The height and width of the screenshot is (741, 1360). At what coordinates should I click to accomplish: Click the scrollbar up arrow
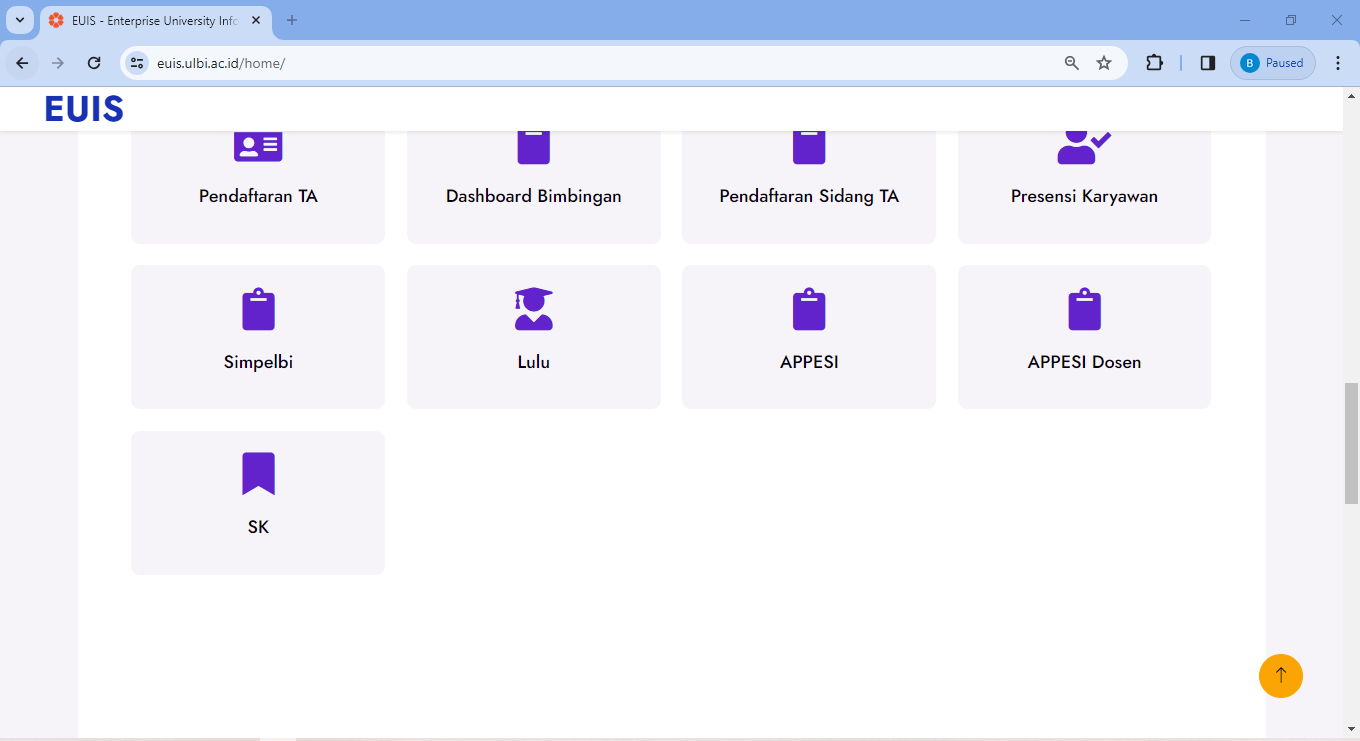click(x=1351, y=96)
